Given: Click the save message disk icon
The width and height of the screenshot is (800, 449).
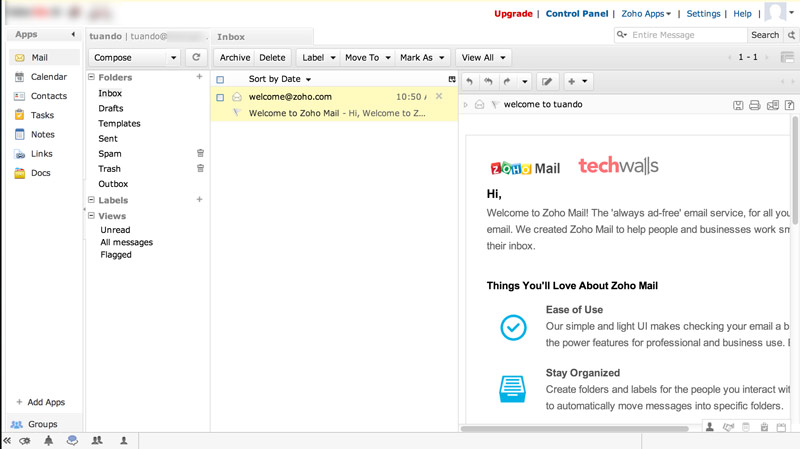Looking at the screenshot, I should coord(738,105).
